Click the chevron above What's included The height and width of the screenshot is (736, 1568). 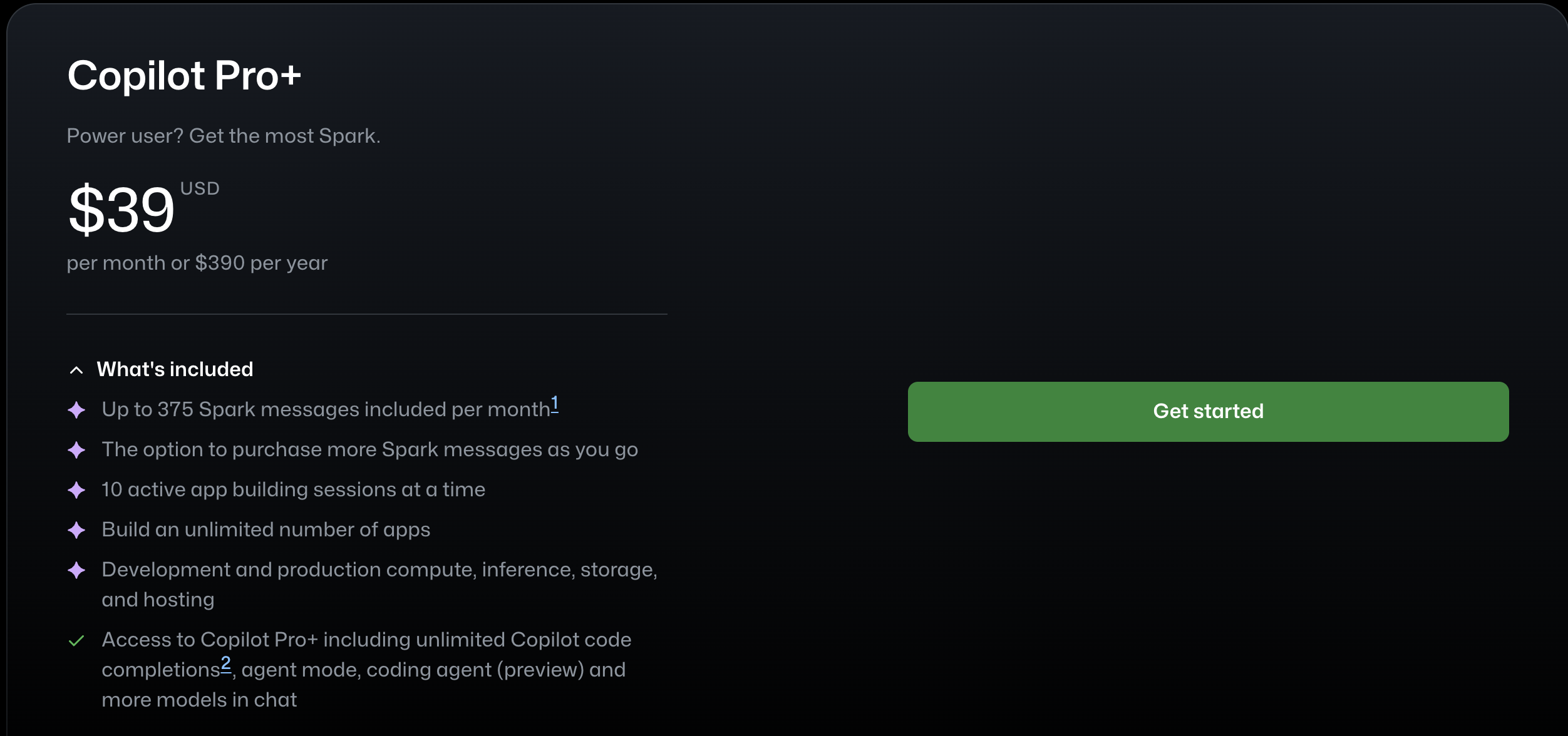pyautogui.click(x=76, y=369)
